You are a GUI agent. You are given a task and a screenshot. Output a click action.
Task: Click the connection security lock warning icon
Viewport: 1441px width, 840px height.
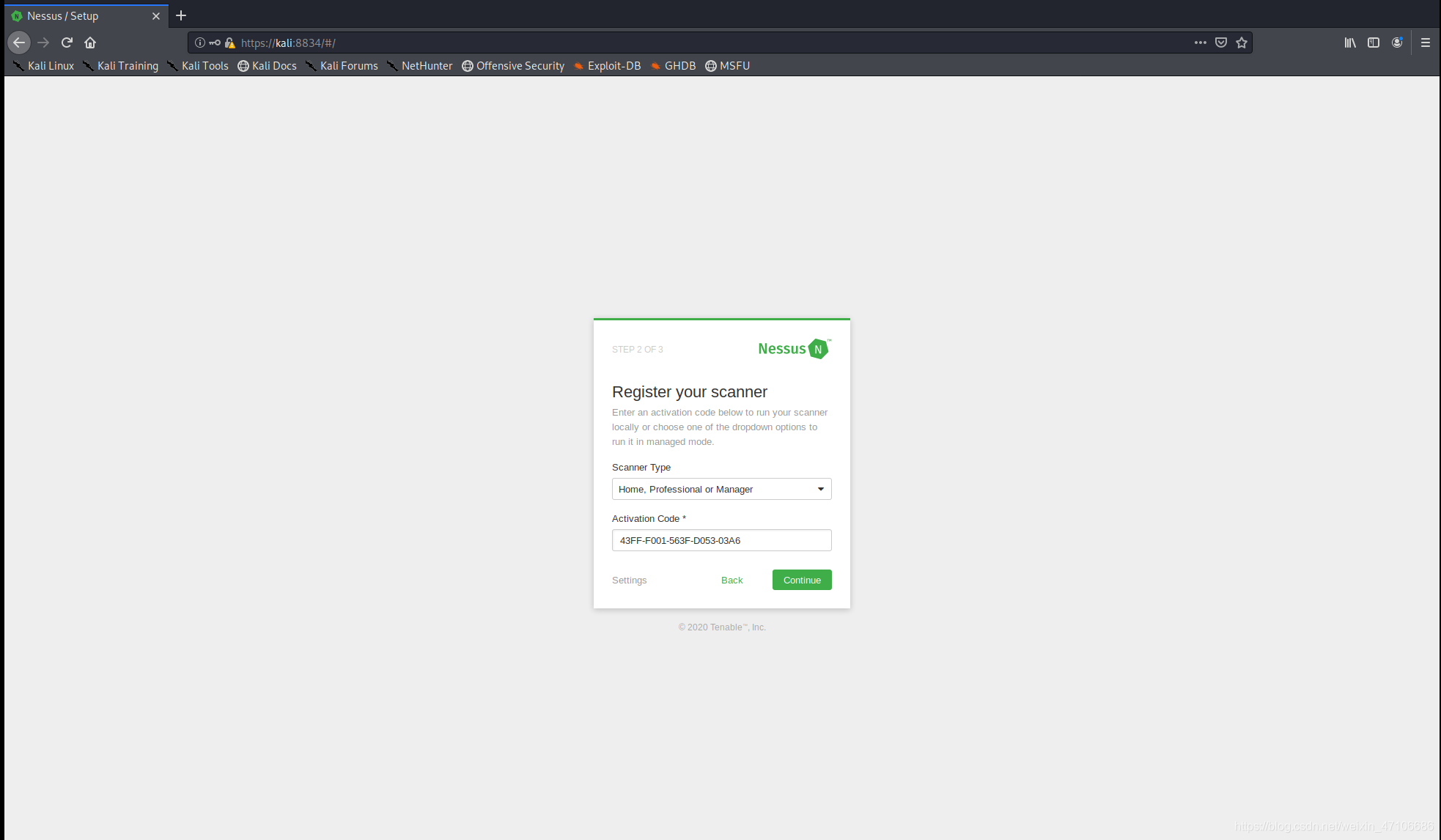coord(229,43)
